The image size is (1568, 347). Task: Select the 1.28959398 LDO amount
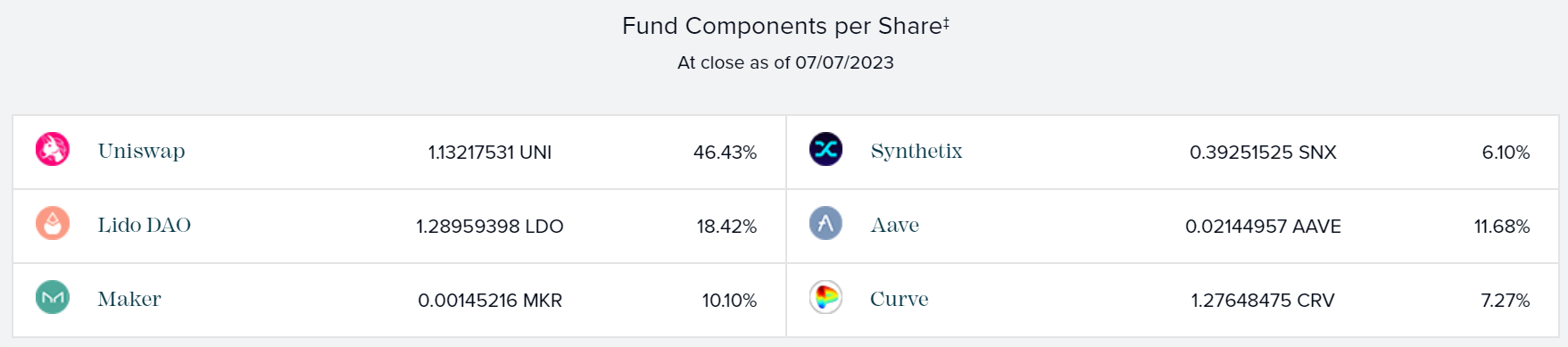pyautogui.click(x=490, y=227)
